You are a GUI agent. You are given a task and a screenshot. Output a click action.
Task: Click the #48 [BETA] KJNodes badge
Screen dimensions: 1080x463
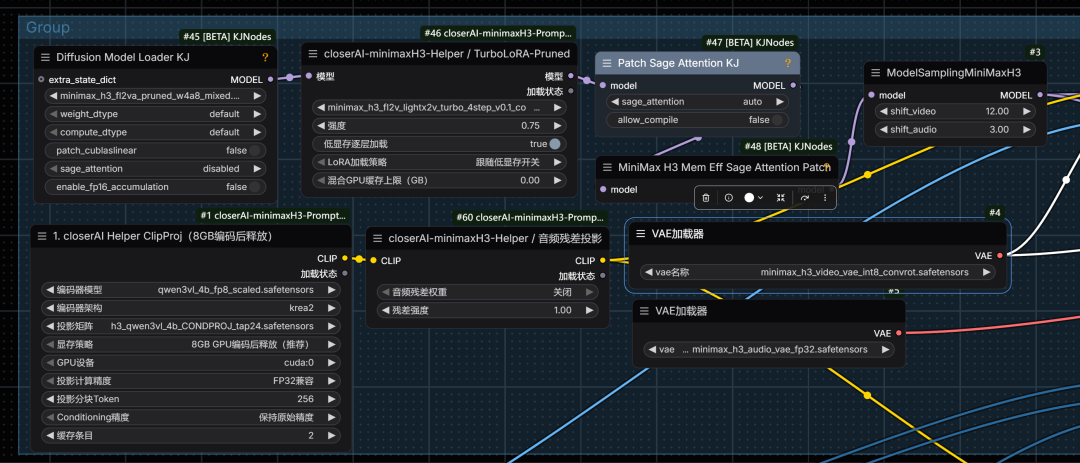click(x=789, y=146)
